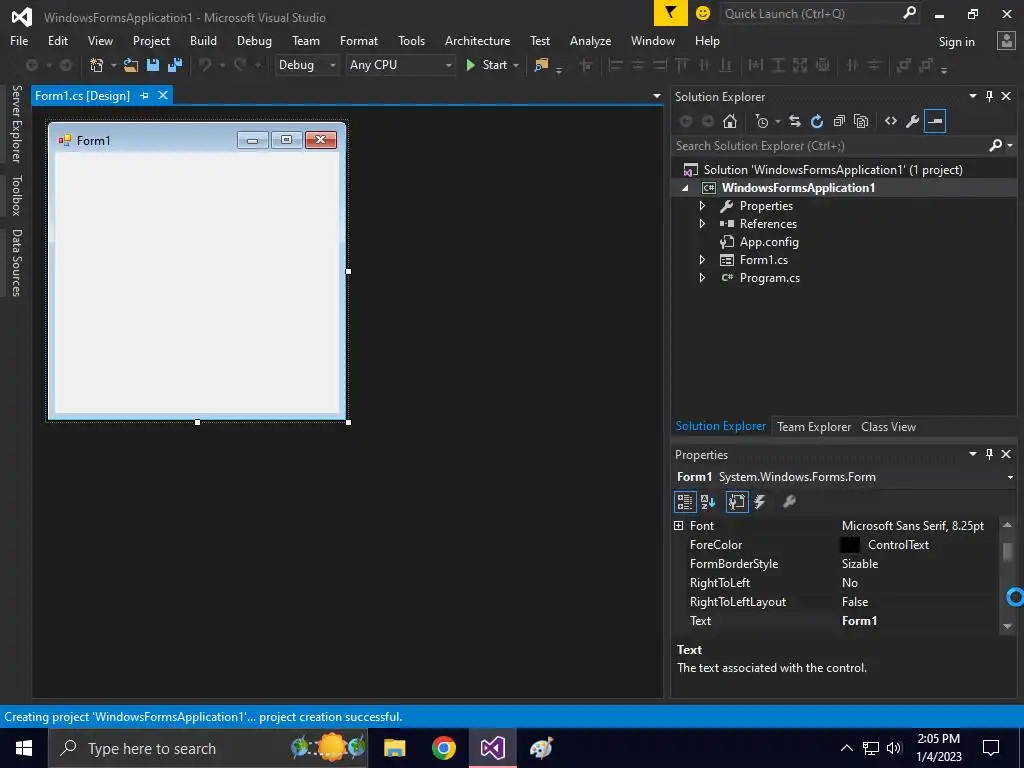Pin the Form1.cs [Design] tab

[x=144, y=95]
